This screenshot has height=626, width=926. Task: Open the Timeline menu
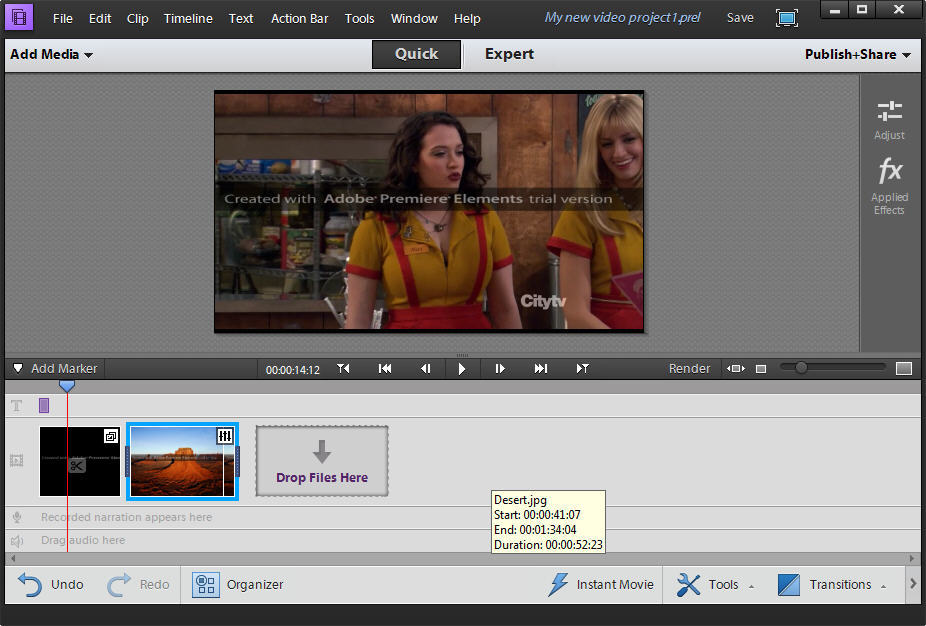coord(188,18)
